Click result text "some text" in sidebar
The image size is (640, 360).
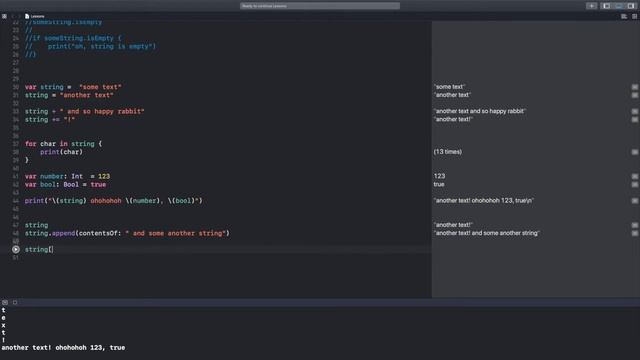(x=449, y=87)
